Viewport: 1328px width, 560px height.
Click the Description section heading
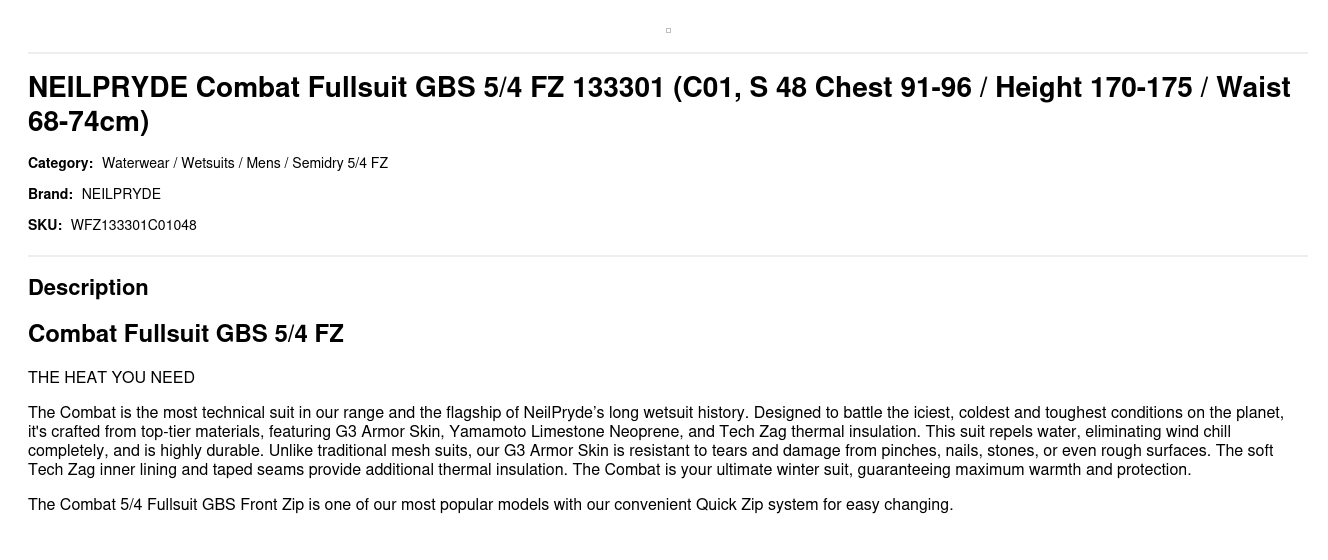click(x=88, y=288)
